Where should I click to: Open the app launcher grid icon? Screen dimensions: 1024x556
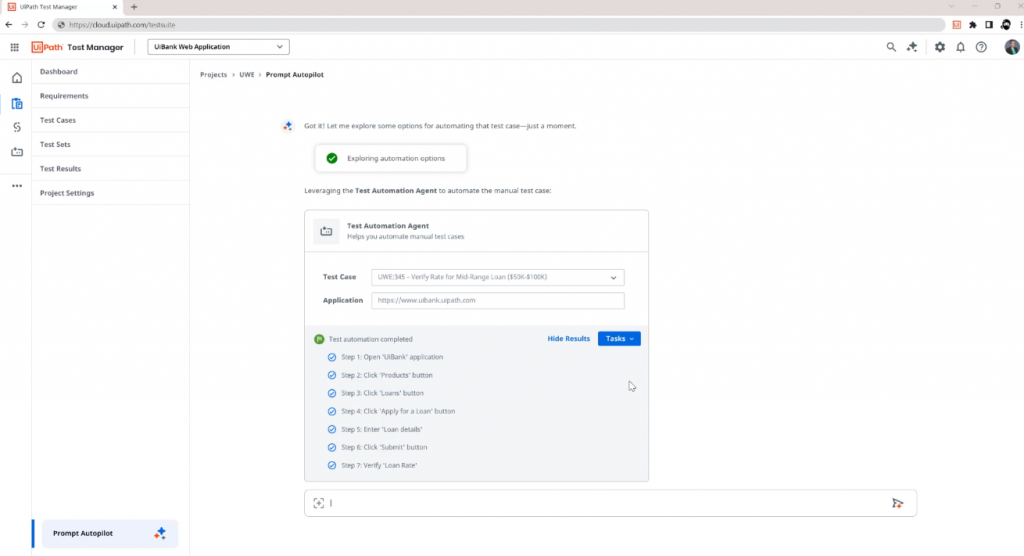[x=14, y=47]
